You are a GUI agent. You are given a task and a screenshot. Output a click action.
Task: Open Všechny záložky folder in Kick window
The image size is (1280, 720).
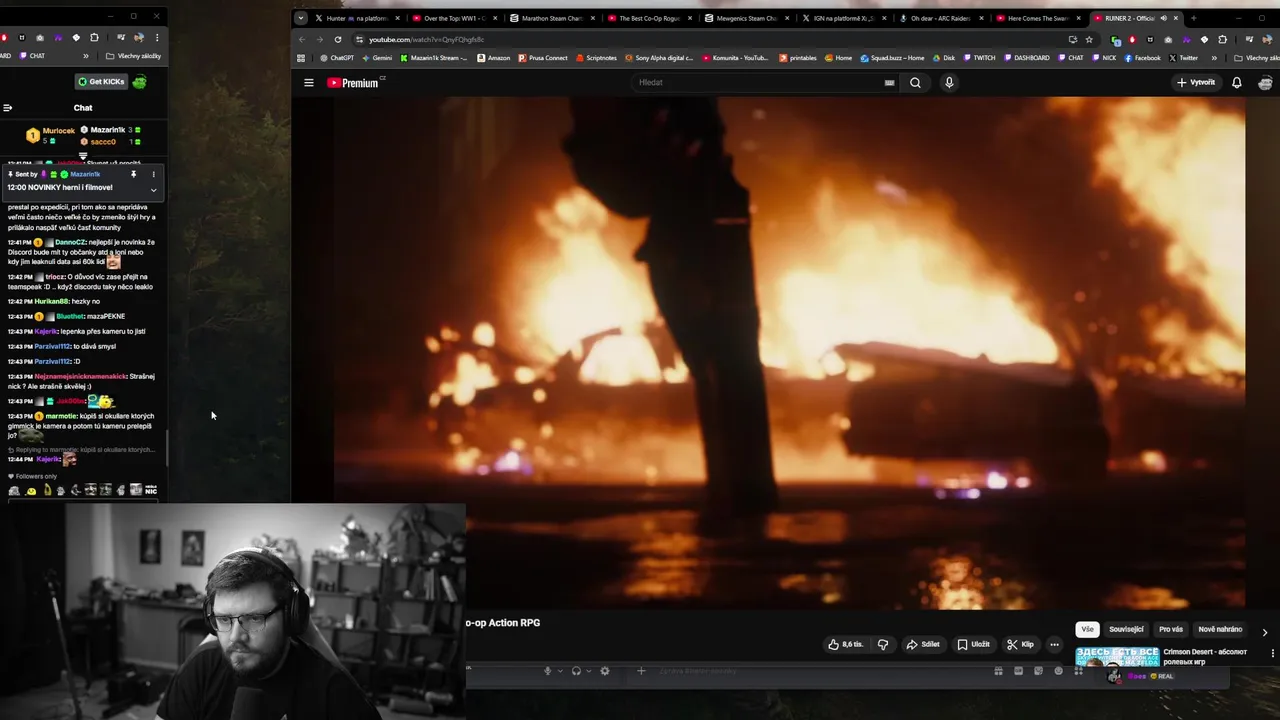coord(133,56)
